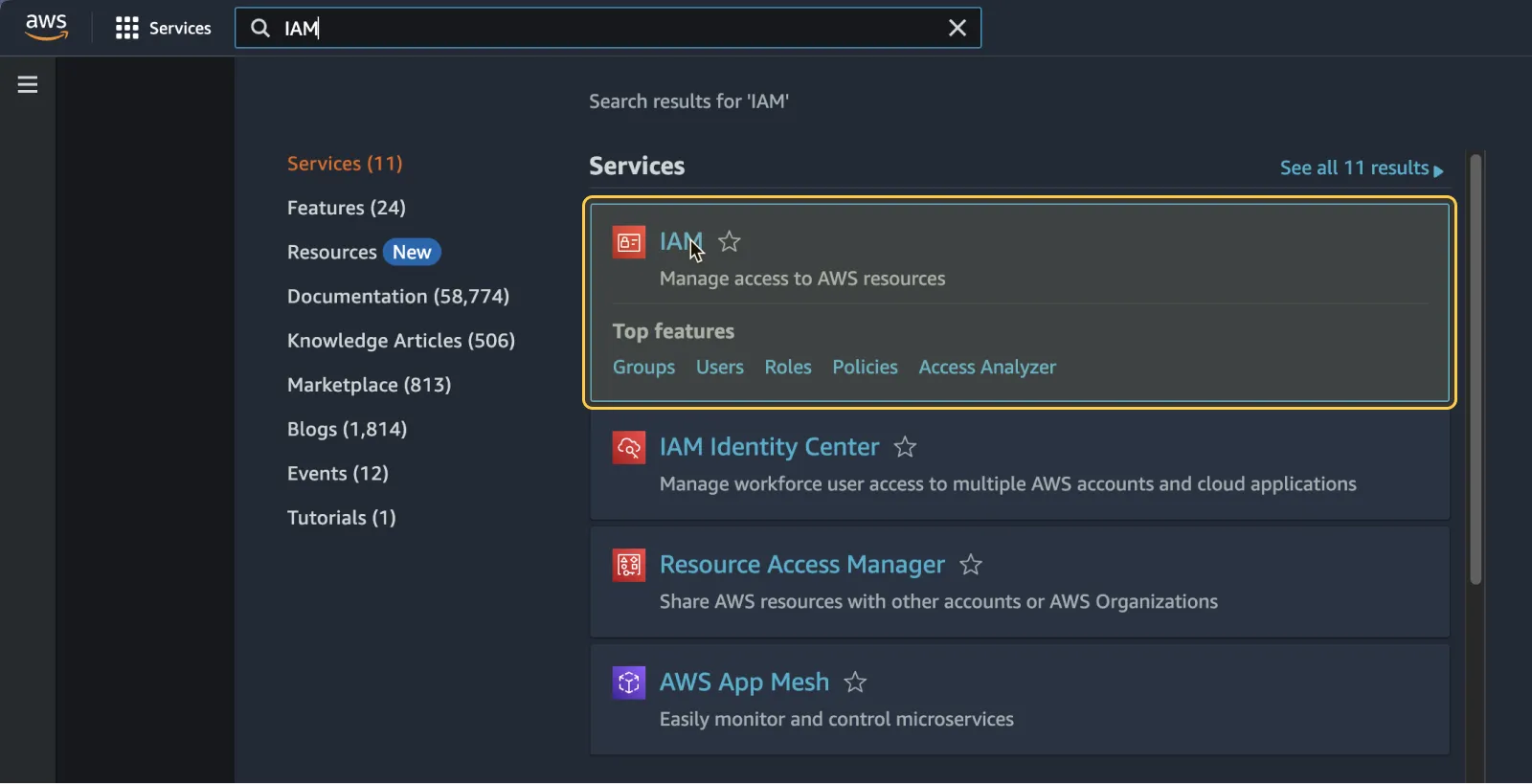1532x784 pixels.
Task: Click 'Easily monitor and control microservices' text
Action: [x=837, y=720]
